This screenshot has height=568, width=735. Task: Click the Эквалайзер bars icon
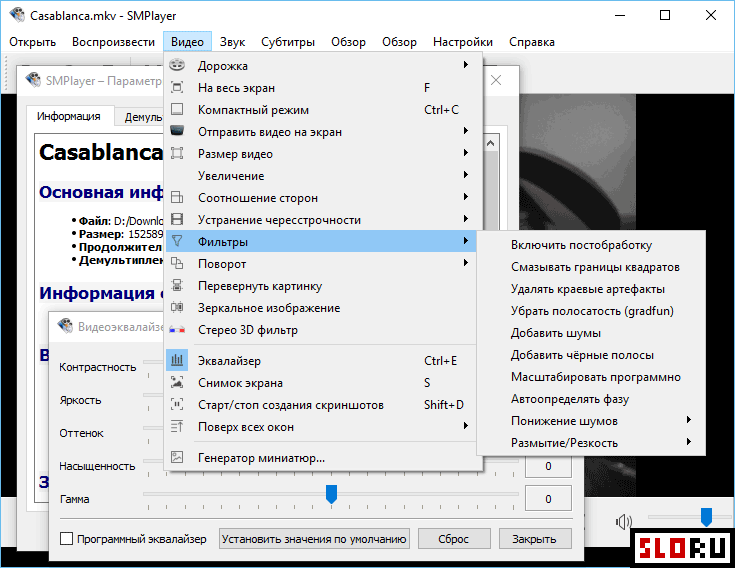pyautogui.click(x=177, y=360)
